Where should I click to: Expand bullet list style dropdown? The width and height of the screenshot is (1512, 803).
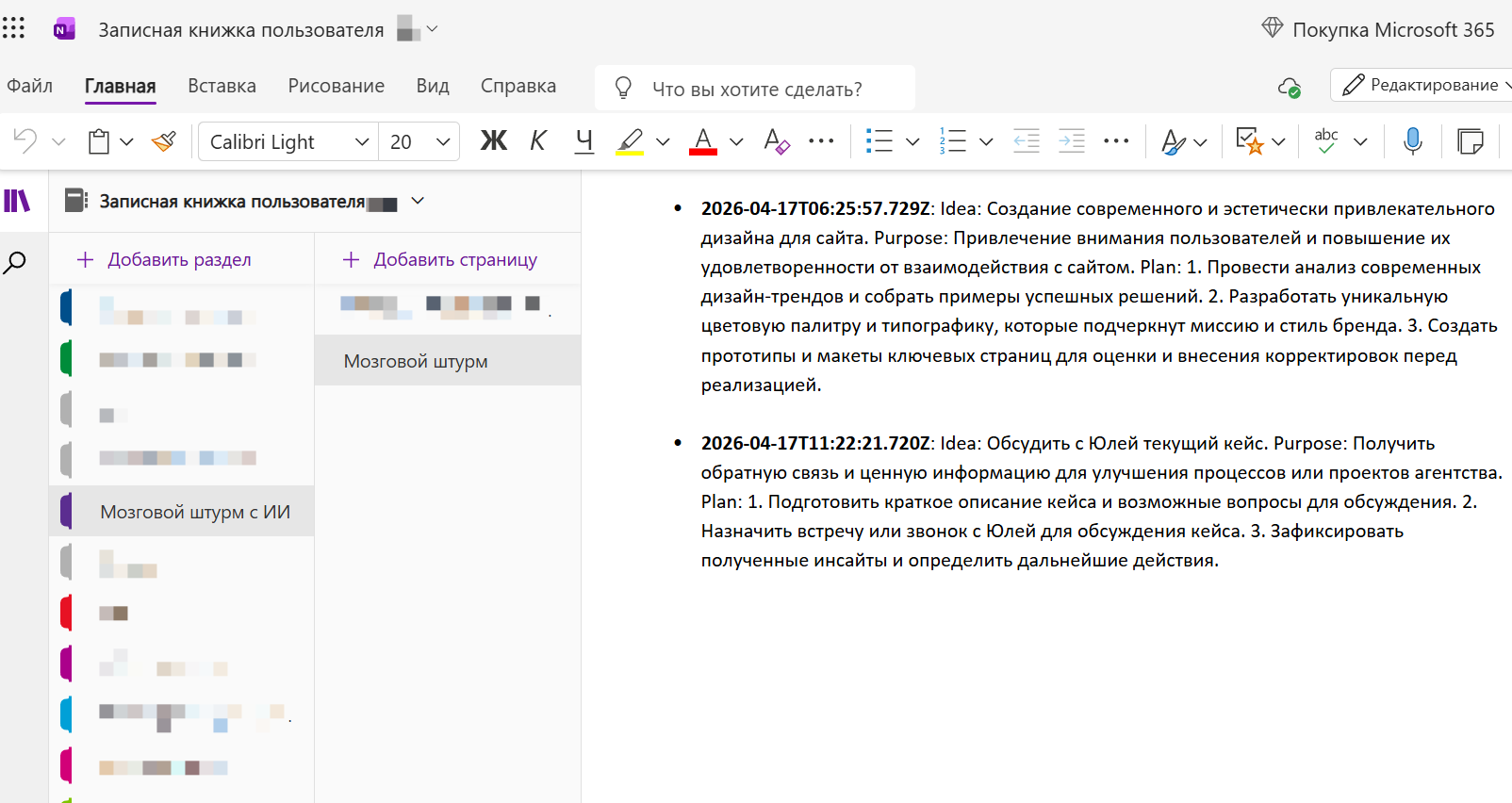tap(912, 141)
